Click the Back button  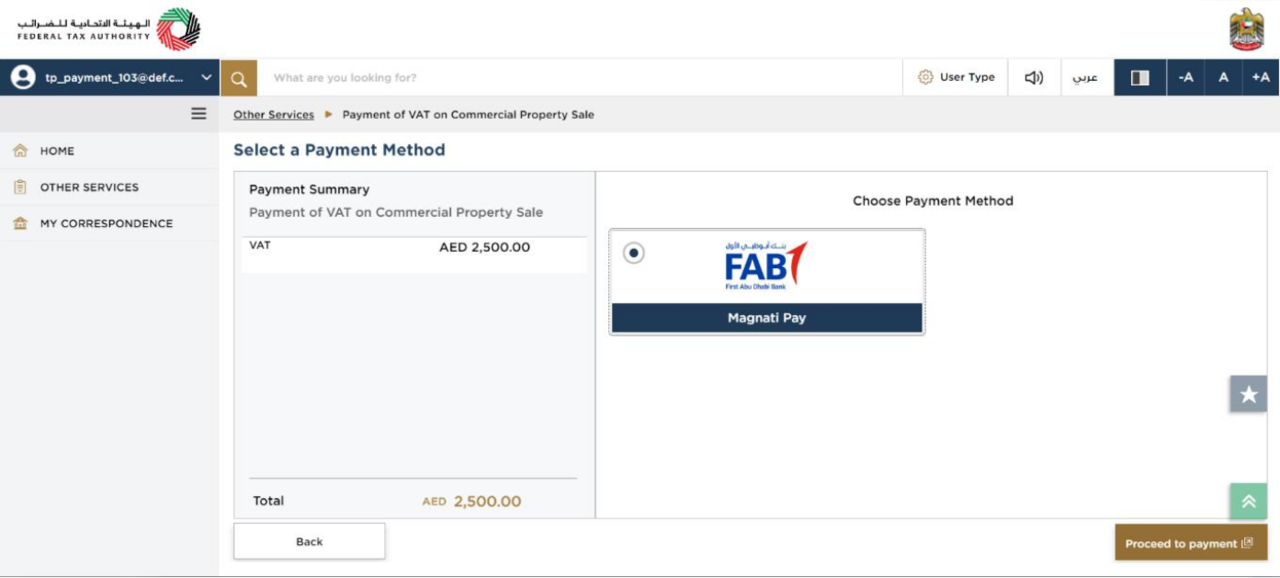coord(309,541)
